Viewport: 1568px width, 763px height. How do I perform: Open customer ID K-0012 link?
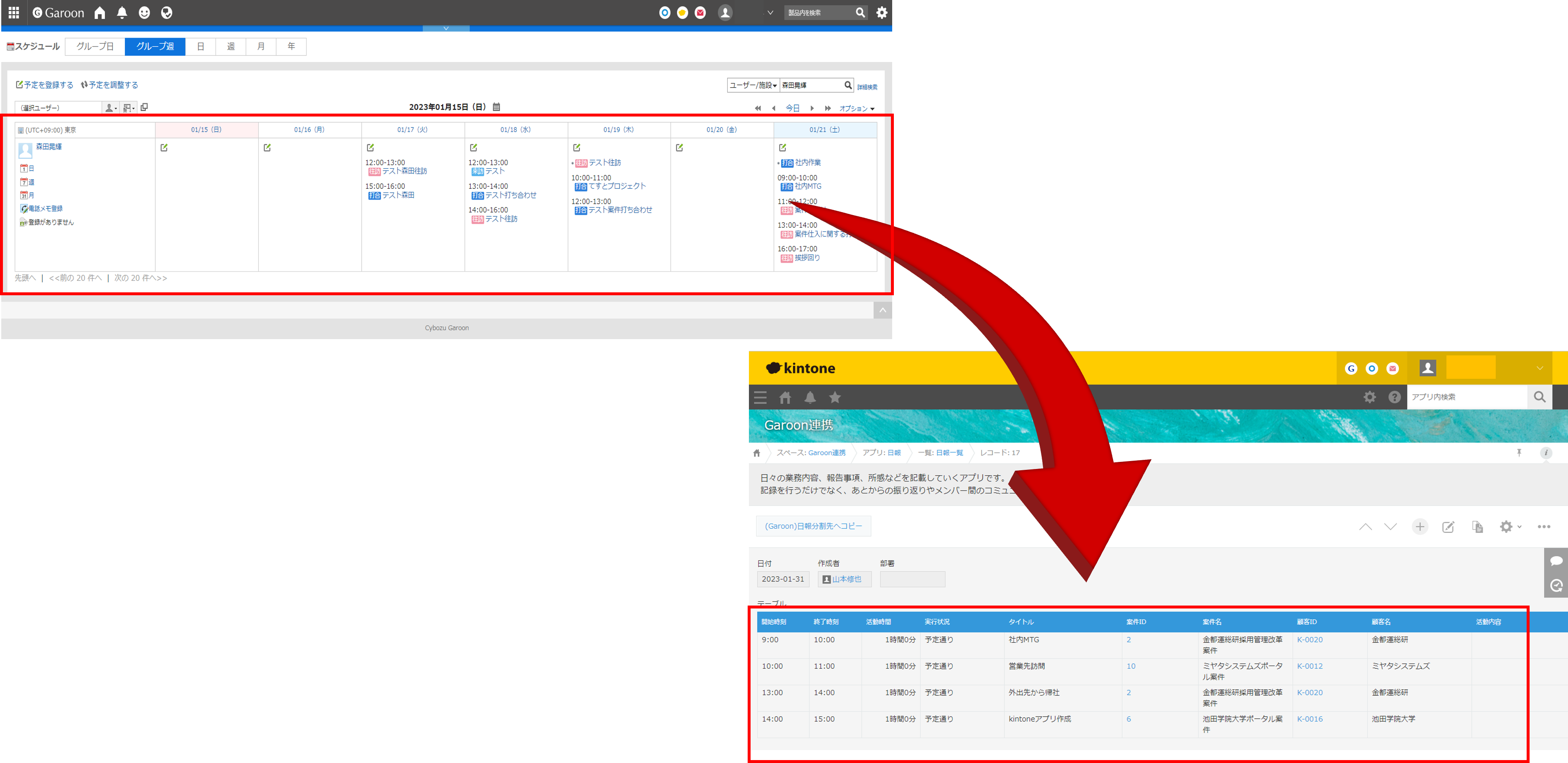1309,666
